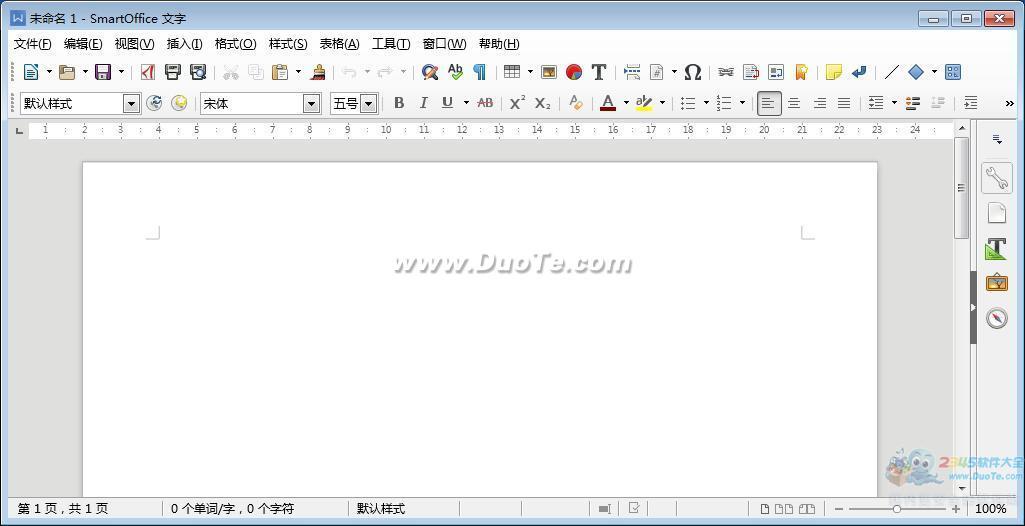This screenshot has height=526, width=1025.
Task: Add a comment sticky note icon
Action: pyautogui.click(x=834, y=72)
